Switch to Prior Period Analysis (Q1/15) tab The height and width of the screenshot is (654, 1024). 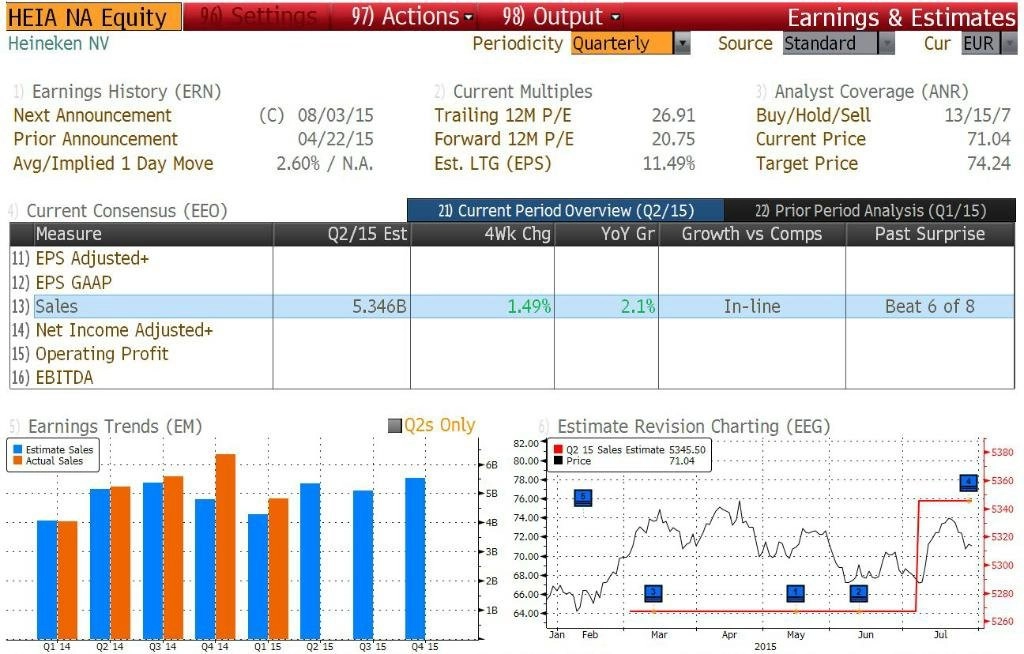(x=870, y=210)
